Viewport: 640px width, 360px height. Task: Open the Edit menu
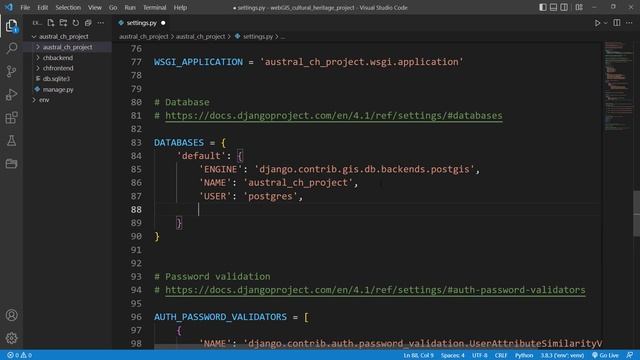pyautogui.click(x=42, y=7)
